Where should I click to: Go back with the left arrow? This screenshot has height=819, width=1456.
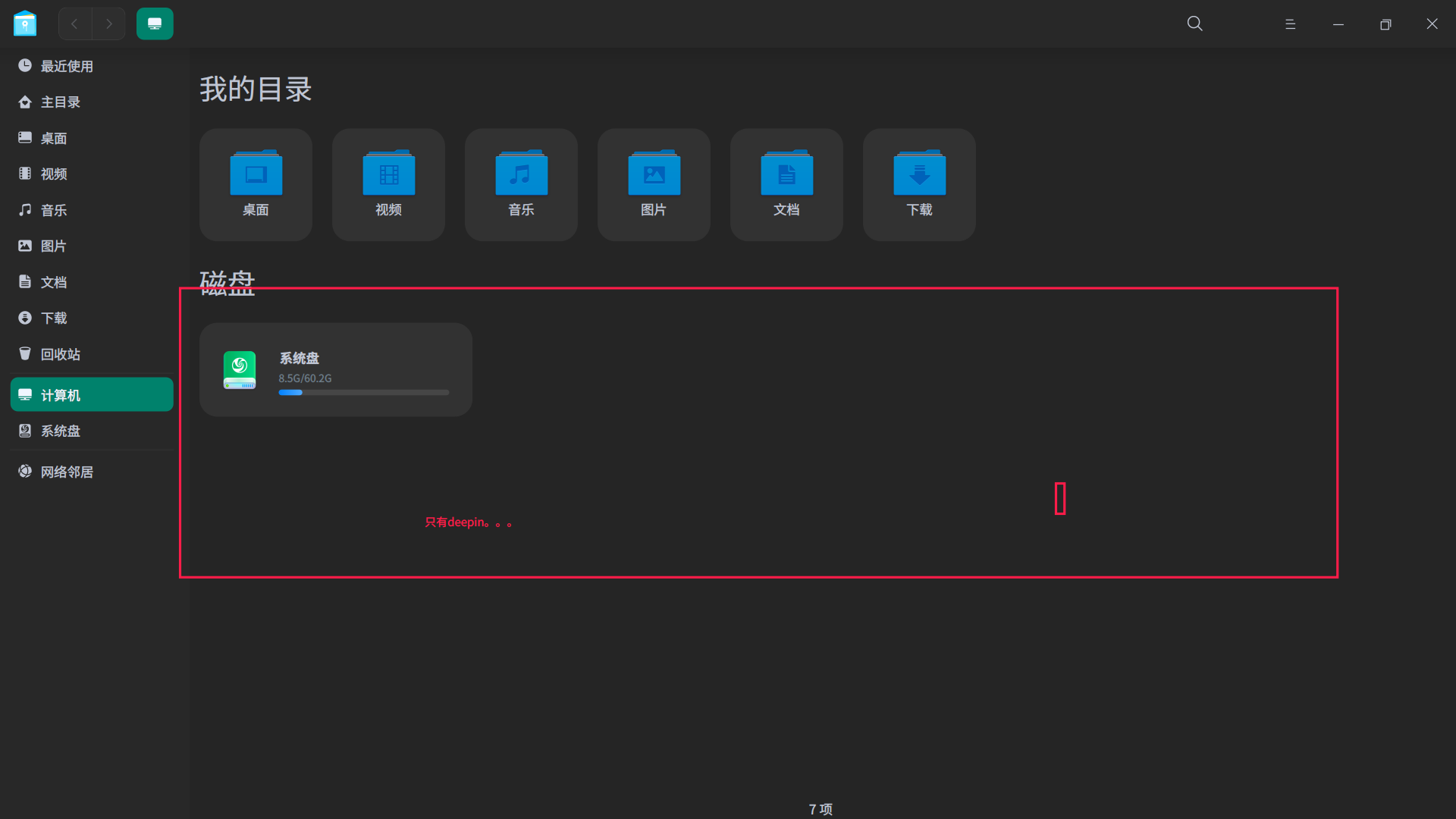[74, 24]
